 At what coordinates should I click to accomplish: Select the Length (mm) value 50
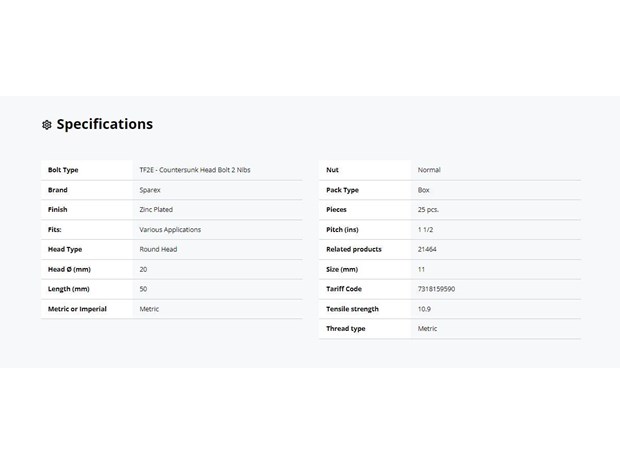click(x=143, y=289)
